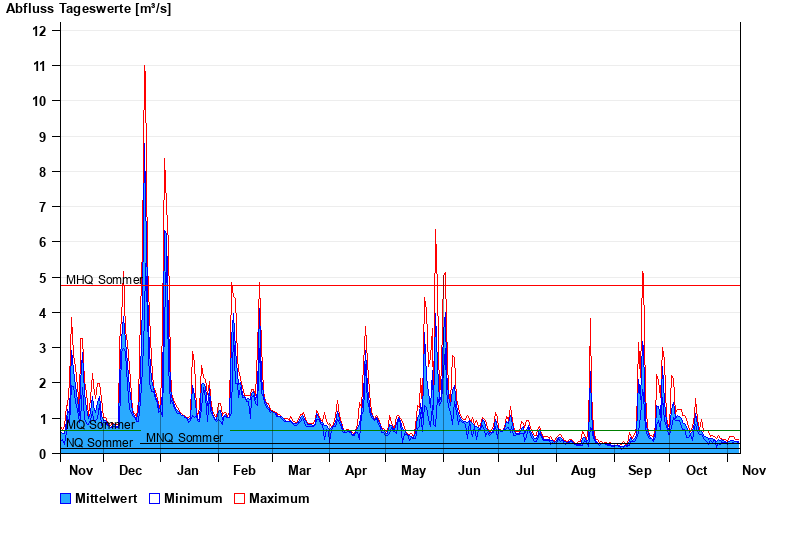Select the Maximum legend label
The image size is (800, 550).
coord(279,499)
